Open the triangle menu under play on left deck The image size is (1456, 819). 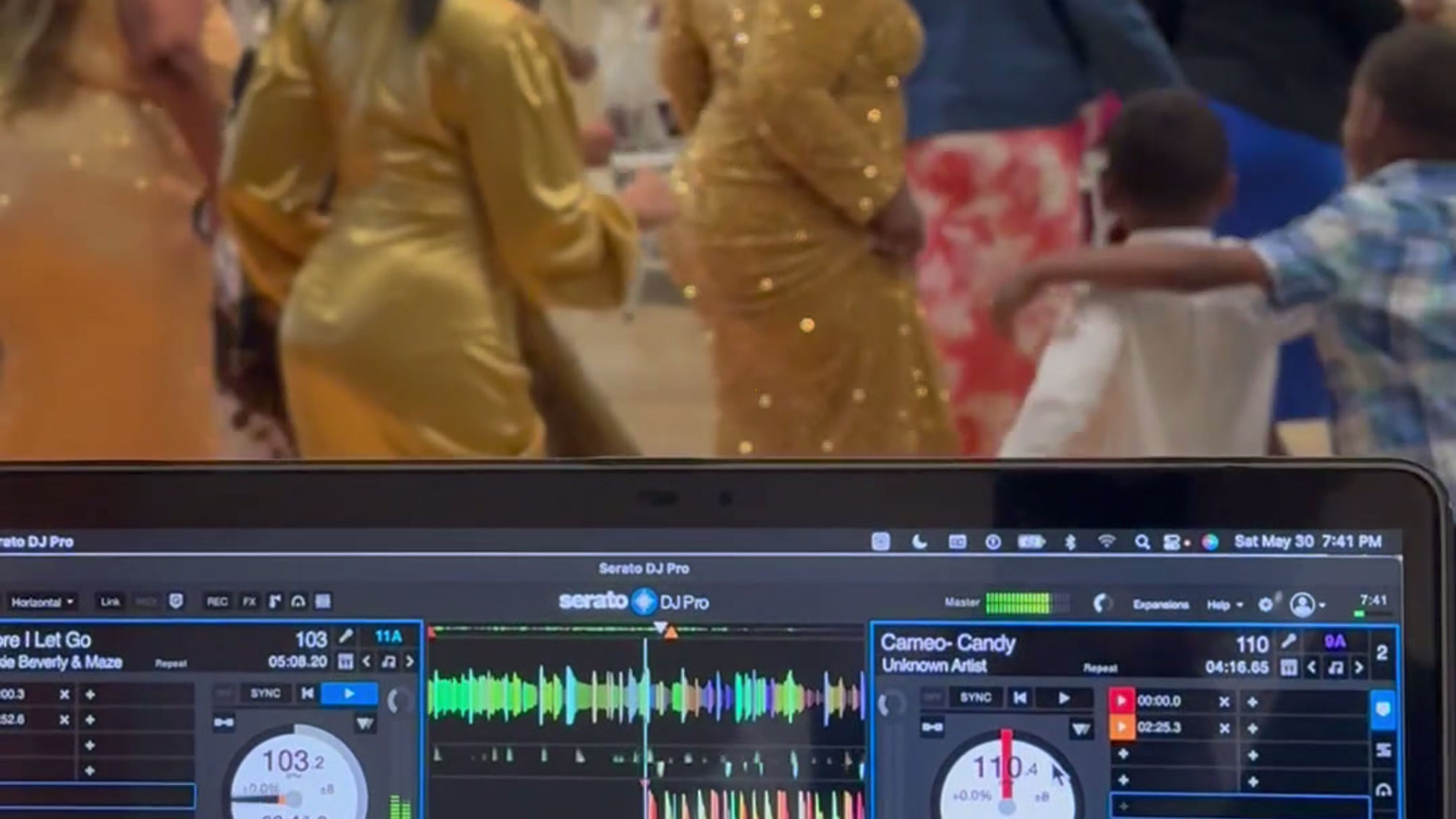click(365, 723)
